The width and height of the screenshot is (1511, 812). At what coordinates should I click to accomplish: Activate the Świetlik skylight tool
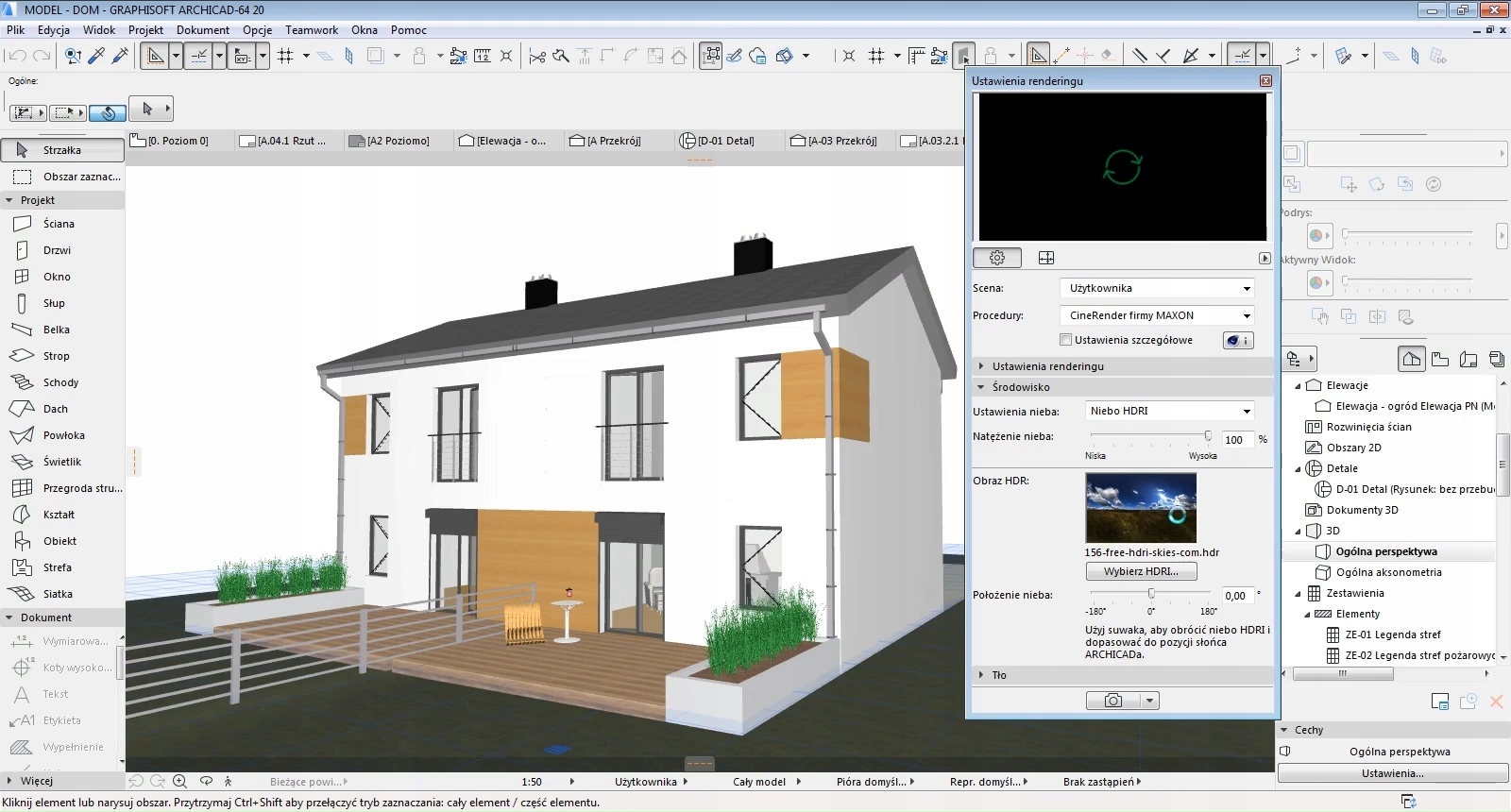(x=61, y=462)
